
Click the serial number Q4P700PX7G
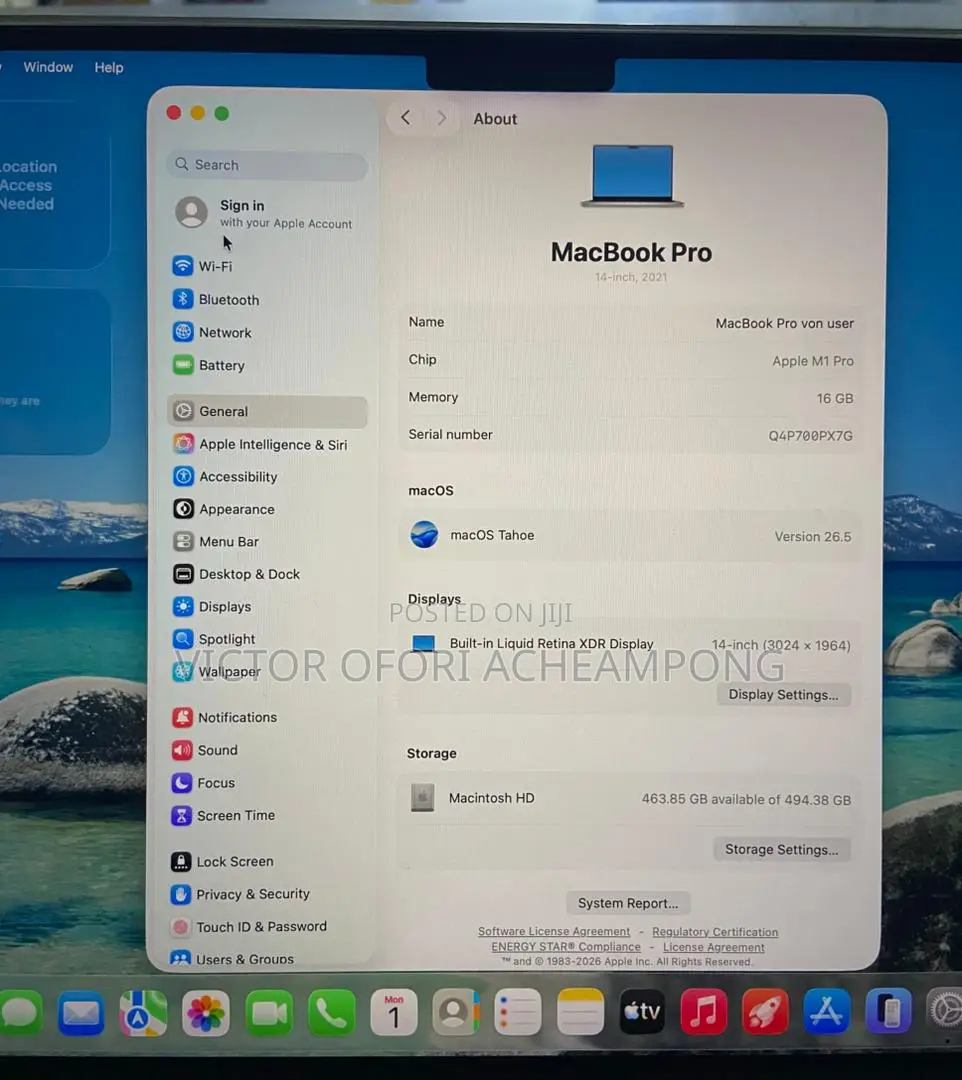pyautogui.click(x=811, y=435)
